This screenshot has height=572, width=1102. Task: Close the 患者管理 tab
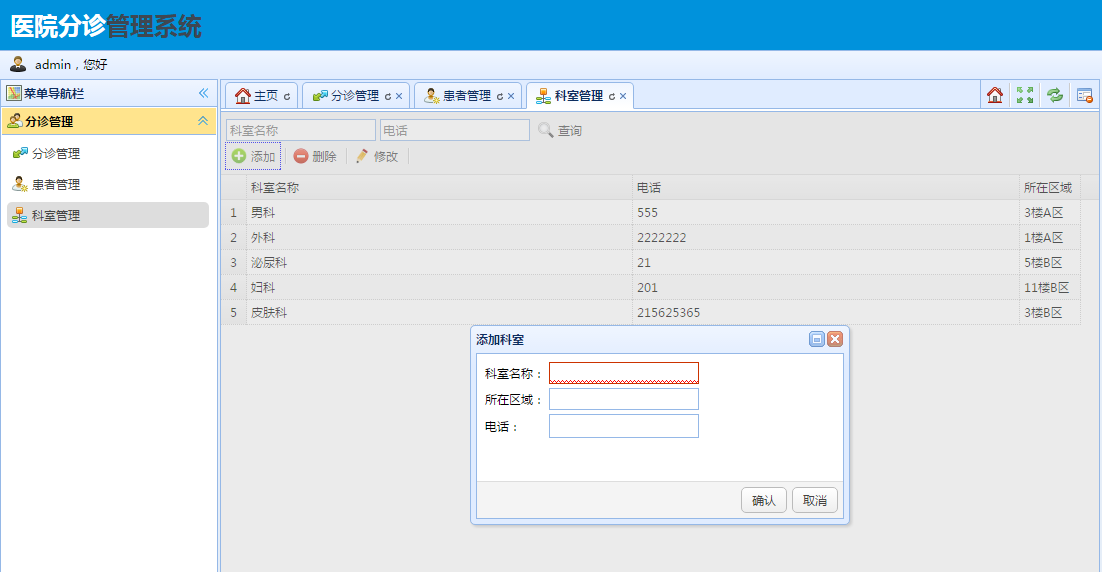[511, 96]
